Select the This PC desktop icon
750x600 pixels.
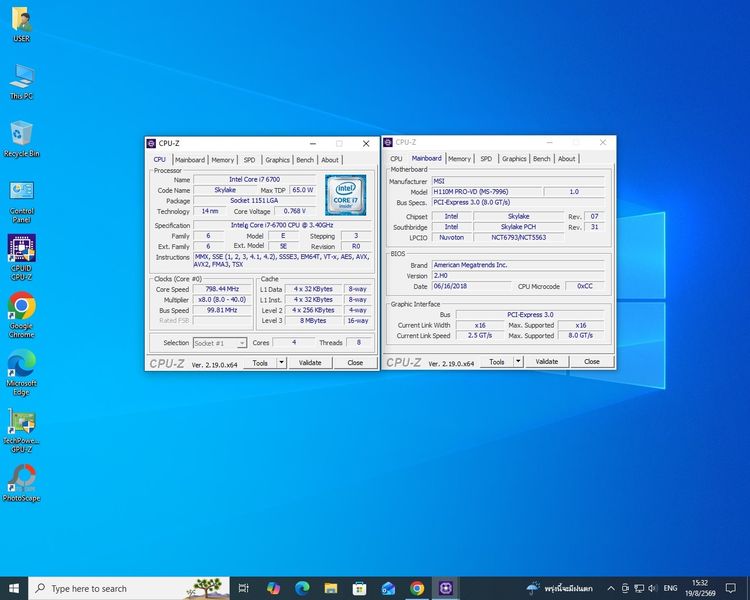coord(21,82)
